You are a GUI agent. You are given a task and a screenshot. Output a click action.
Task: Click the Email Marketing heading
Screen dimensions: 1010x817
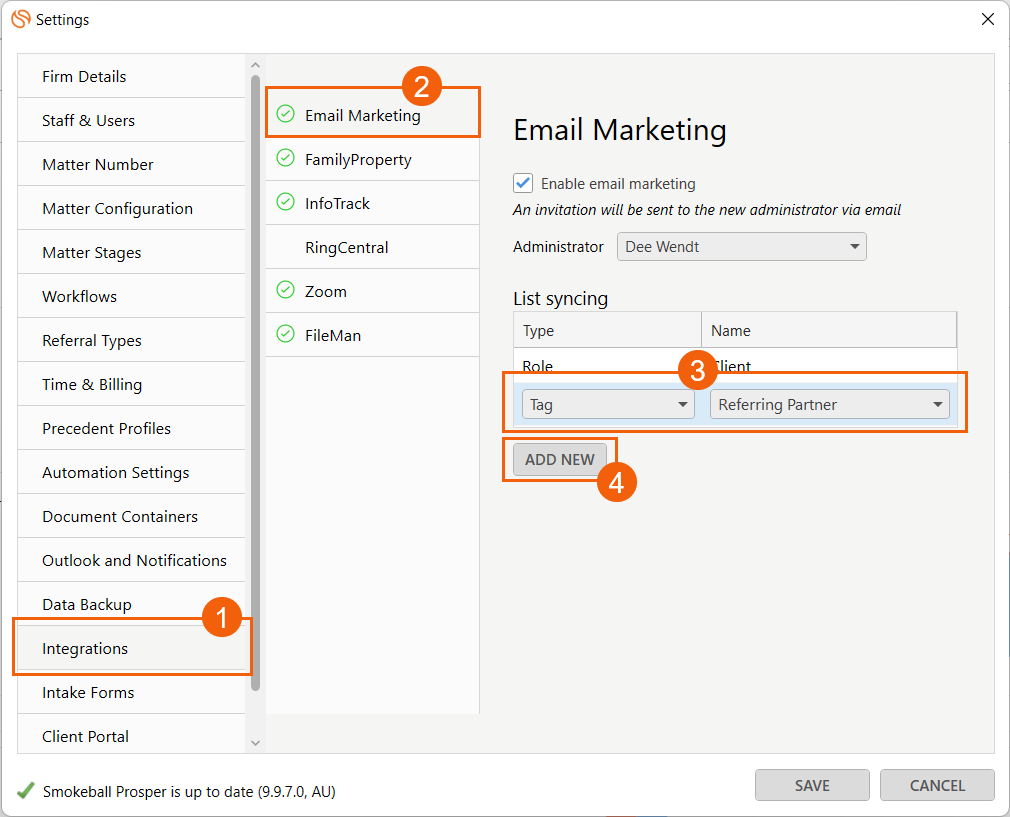620,130
